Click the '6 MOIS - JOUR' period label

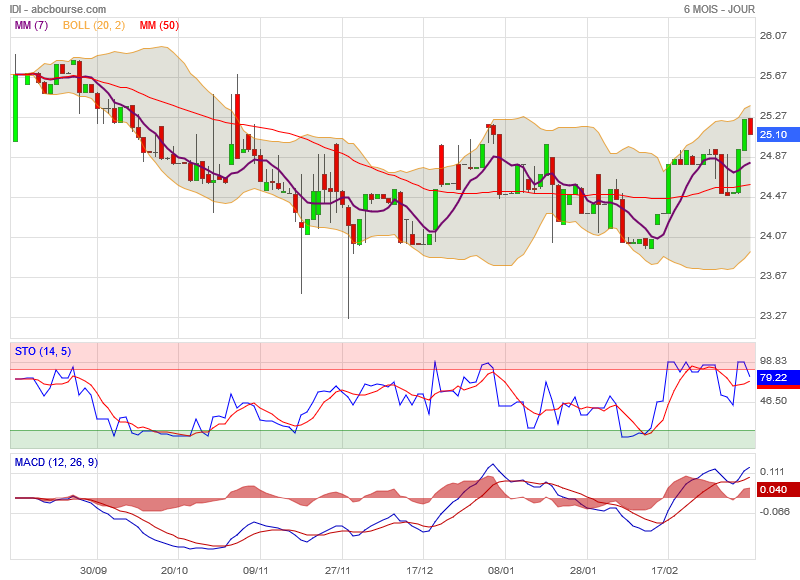coord(719,9)
